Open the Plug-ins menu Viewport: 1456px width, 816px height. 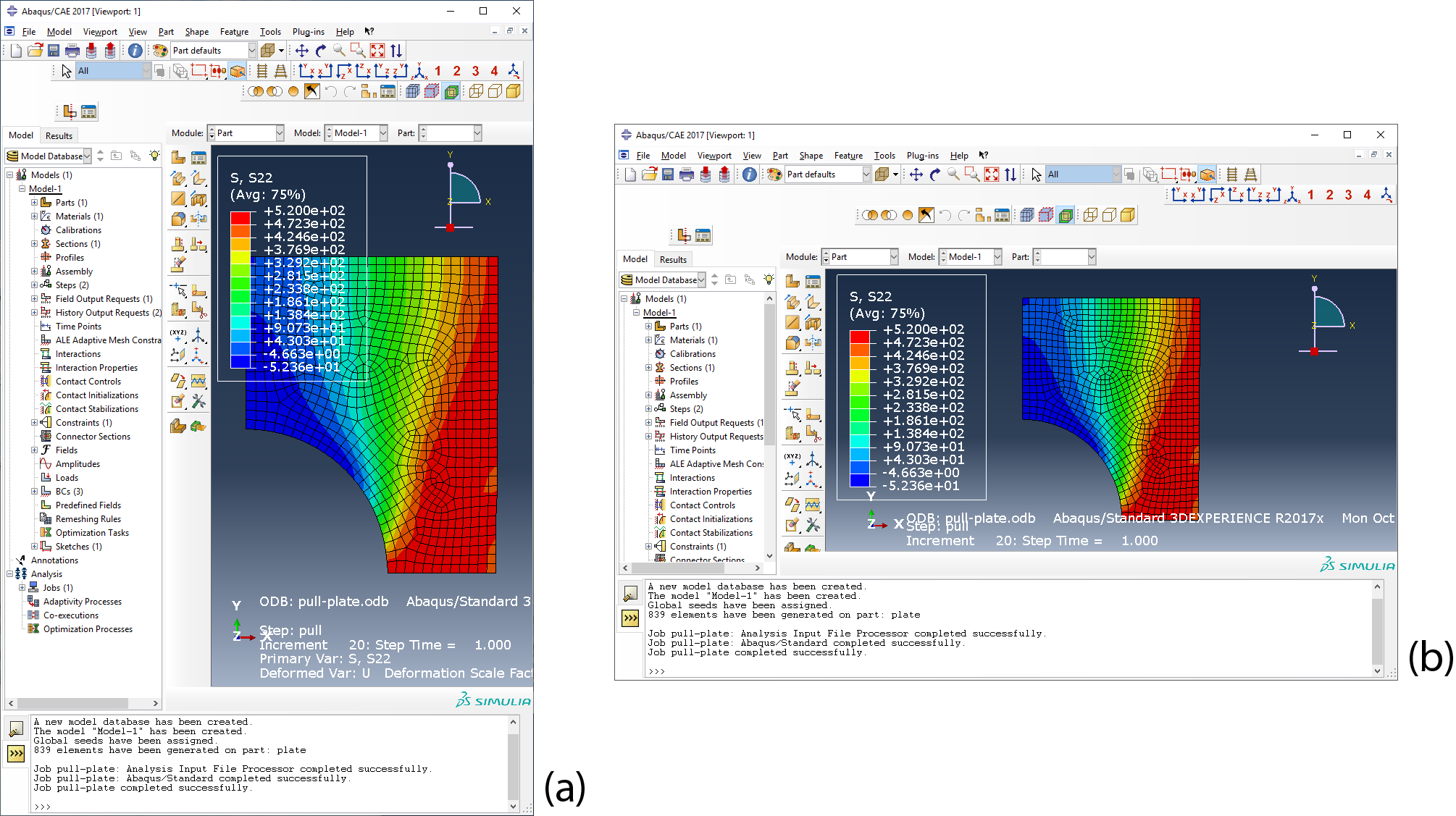point(308,31)
